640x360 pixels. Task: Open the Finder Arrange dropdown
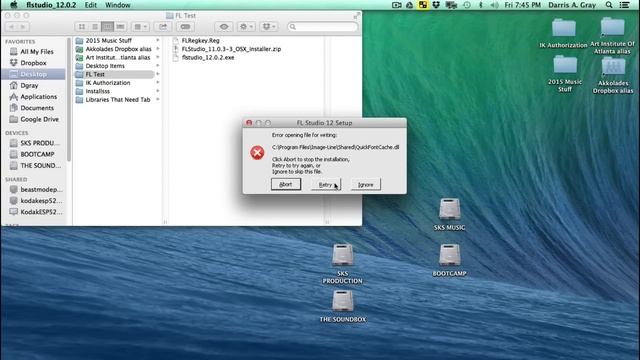pyautogui.click(x=140, y=27)
